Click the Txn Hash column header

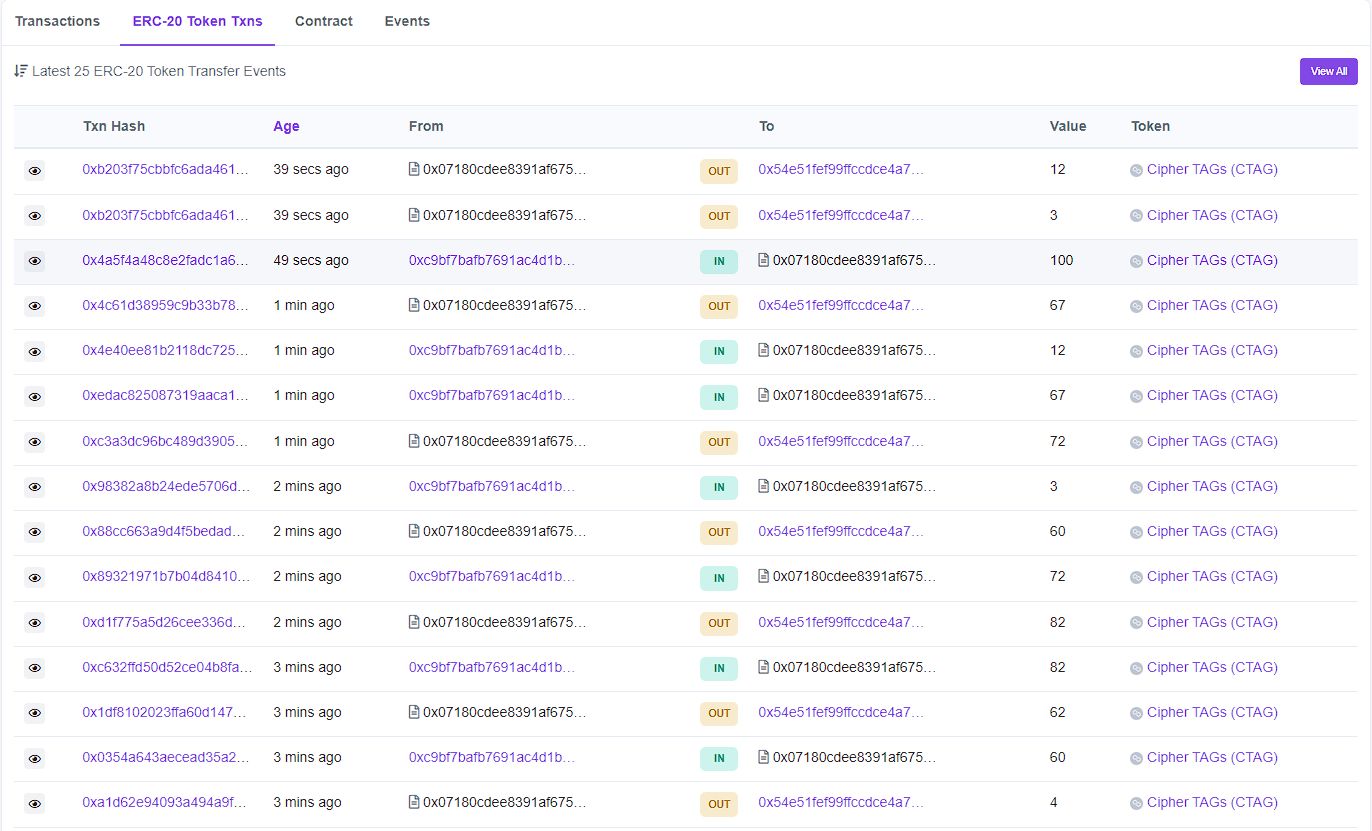[x=113, y=126]
